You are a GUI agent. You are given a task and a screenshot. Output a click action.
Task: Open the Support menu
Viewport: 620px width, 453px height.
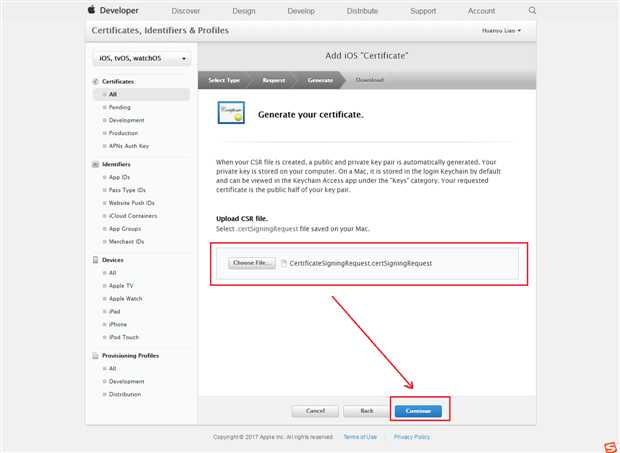pos(423,11)
